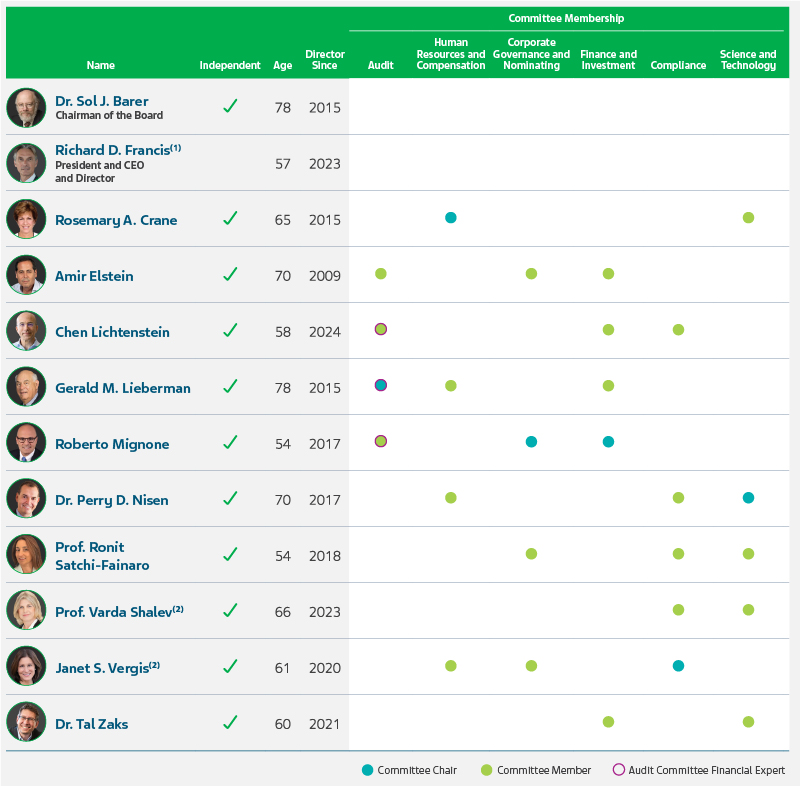Image resolution: width=800 pixels, height=786 pixels.
Task: Click Chen Lichtenstein's Audit financial expert dot
Action: tap(381, 330)
